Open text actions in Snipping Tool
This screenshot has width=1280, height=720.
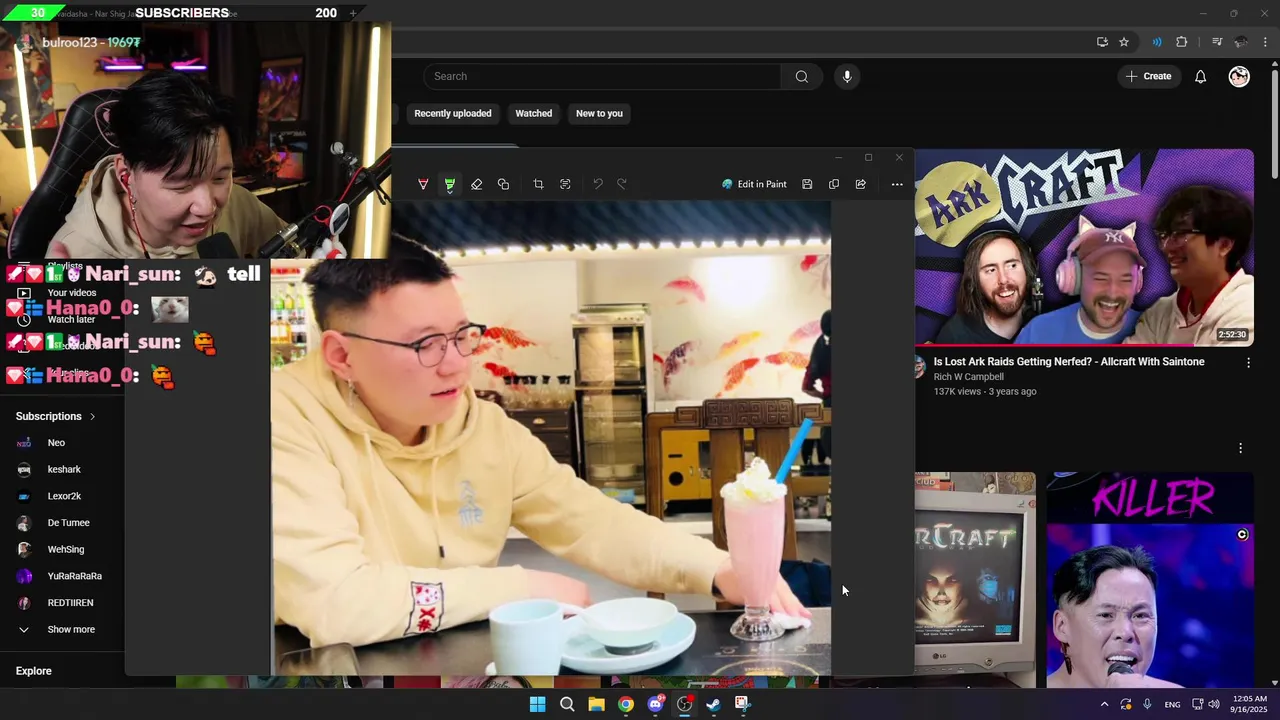(565, 184)
